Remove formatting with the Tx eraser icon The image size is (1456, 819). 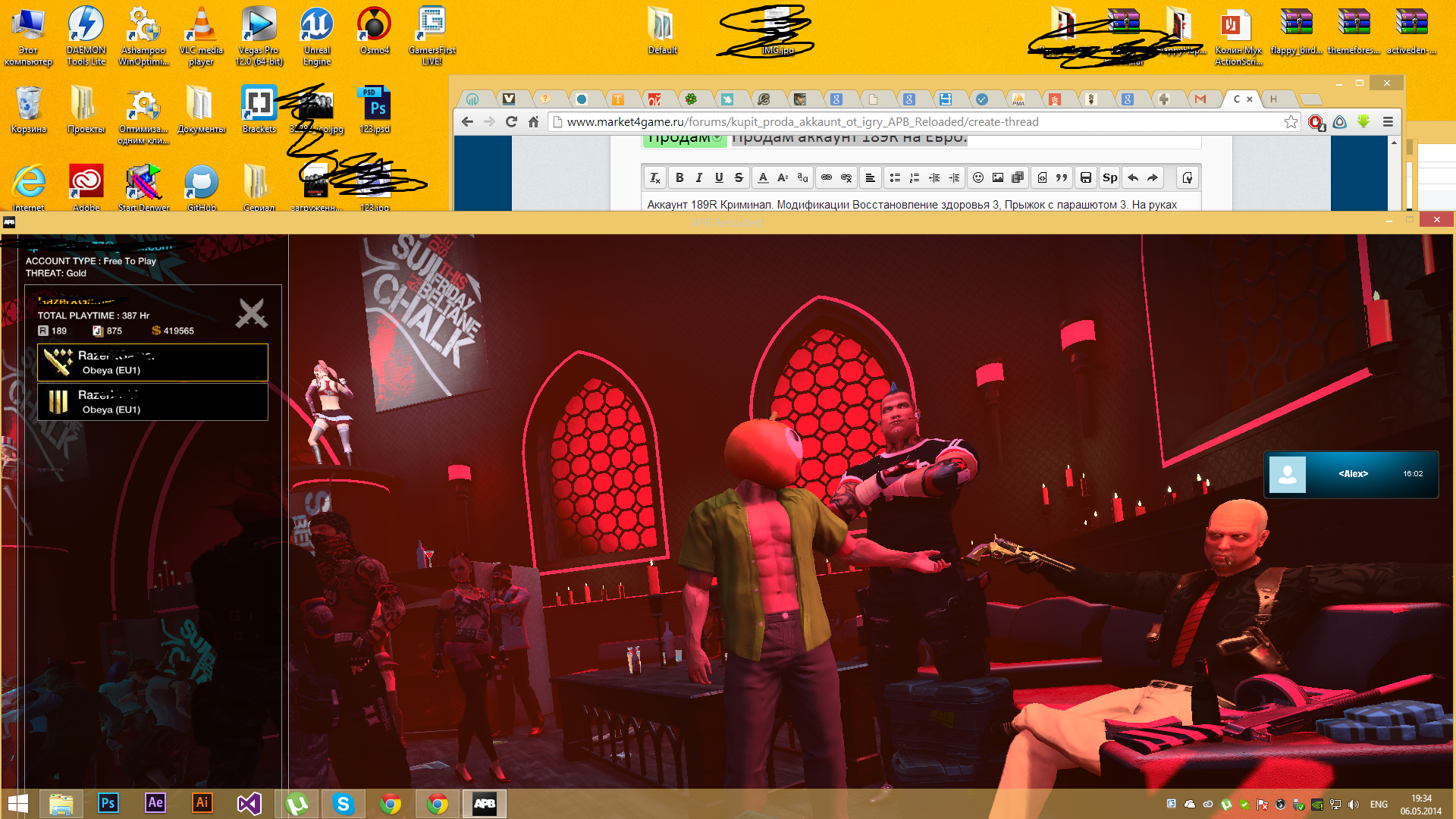[655, 177]
